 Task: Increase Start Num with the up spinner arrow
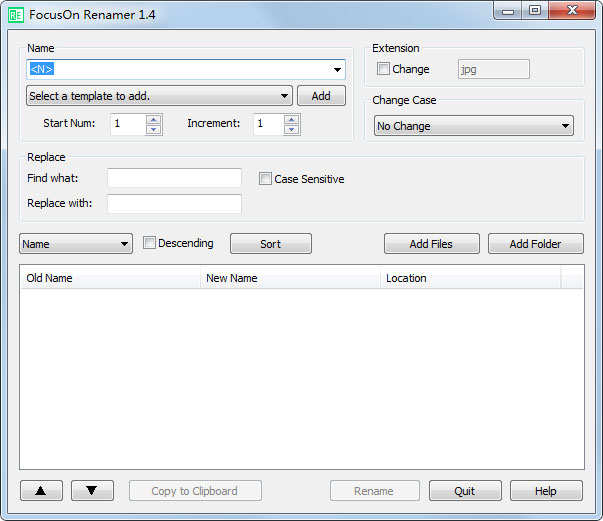pos(154,119)
